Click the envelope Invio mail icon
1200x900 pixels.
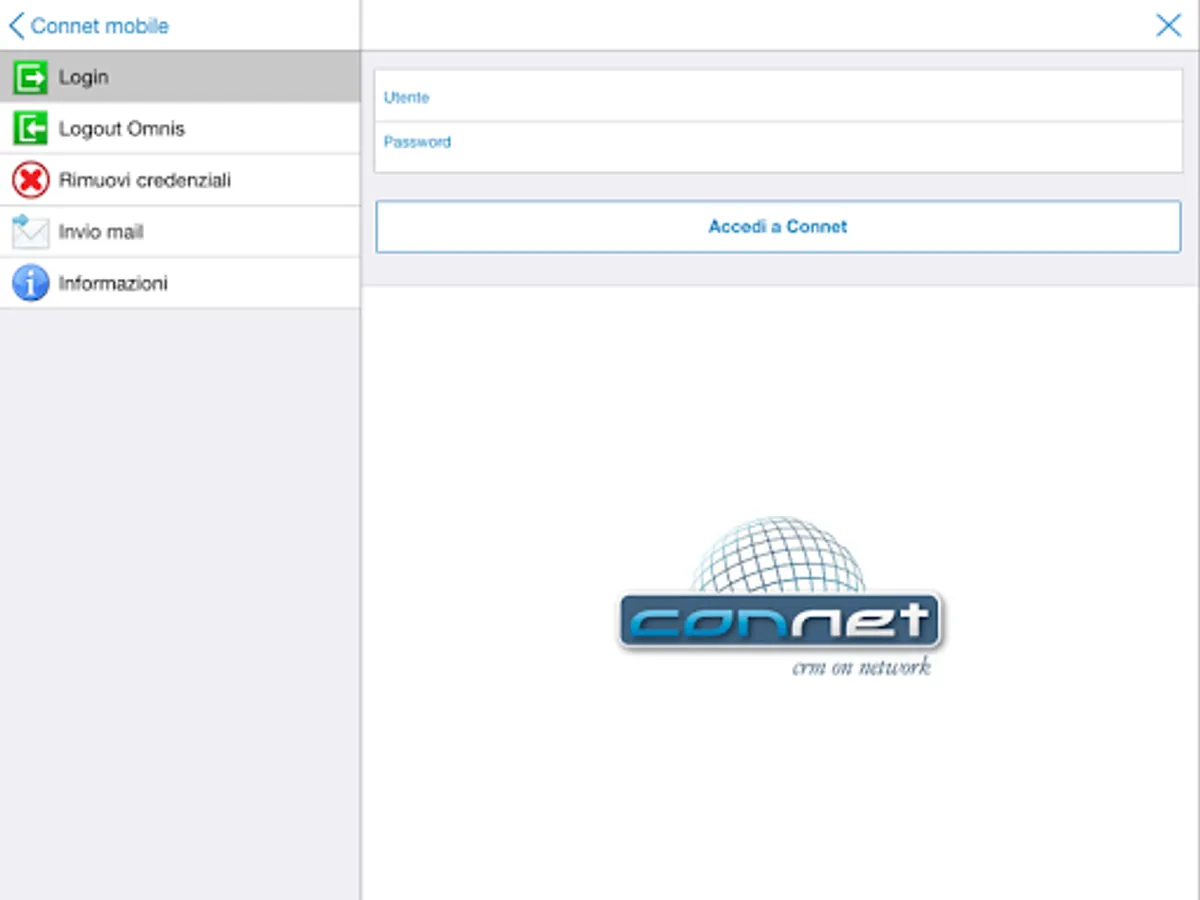pyautogui.click(x=30, y=232)
